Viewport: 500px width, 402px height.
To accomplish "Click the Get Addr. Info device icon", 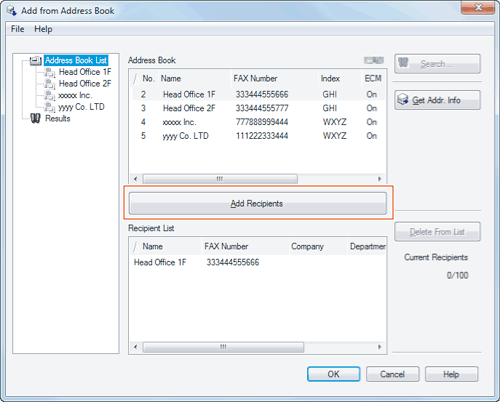I will point(403,99).
